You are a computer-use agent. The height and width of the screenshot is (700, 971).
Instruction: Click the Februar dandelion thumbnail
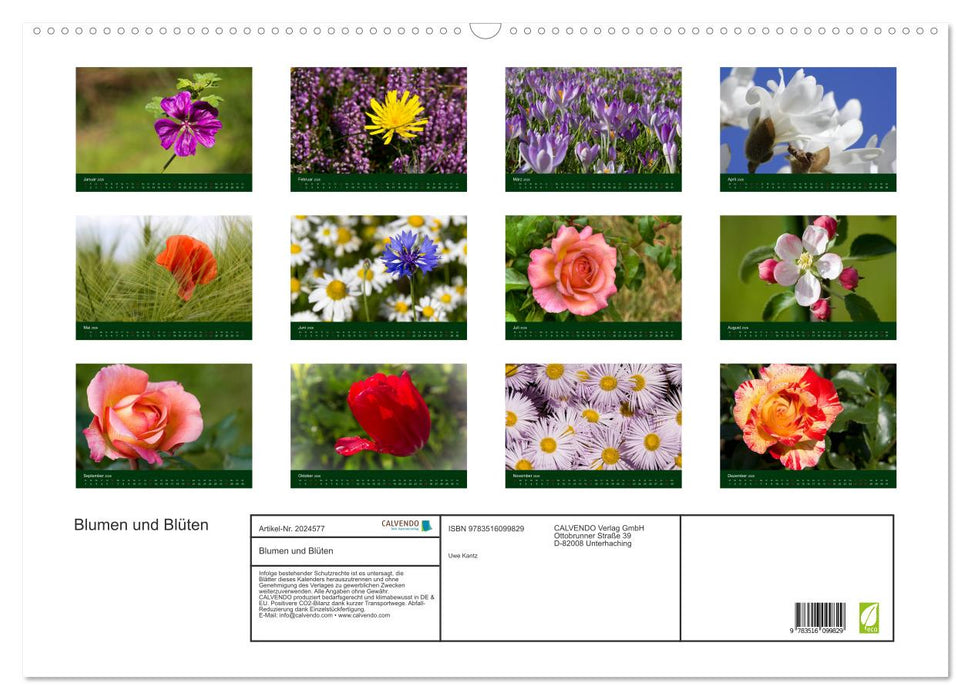pyautogui.click(x=377, y=128)
